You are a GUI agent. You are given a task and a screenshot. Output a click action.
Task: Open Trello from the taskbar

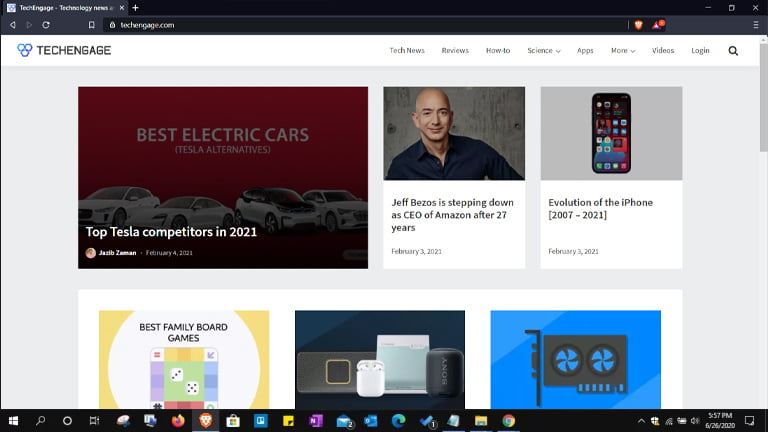[x=261, y=421]
